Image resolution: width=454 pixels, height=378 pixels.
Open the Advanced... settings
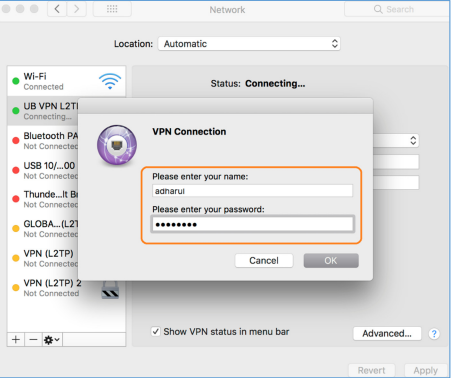(x=387, y=333)
